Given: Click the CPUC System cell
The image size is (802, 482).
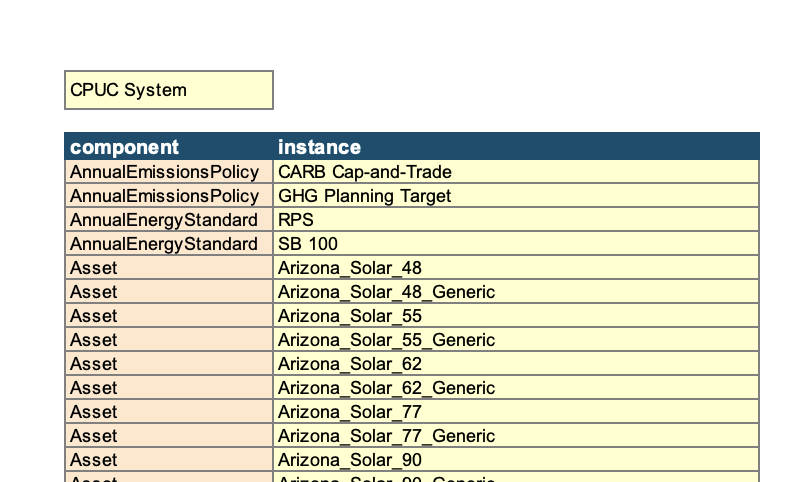Looking at the screenshot, I should pyautogui.click(x=168, y=90).
